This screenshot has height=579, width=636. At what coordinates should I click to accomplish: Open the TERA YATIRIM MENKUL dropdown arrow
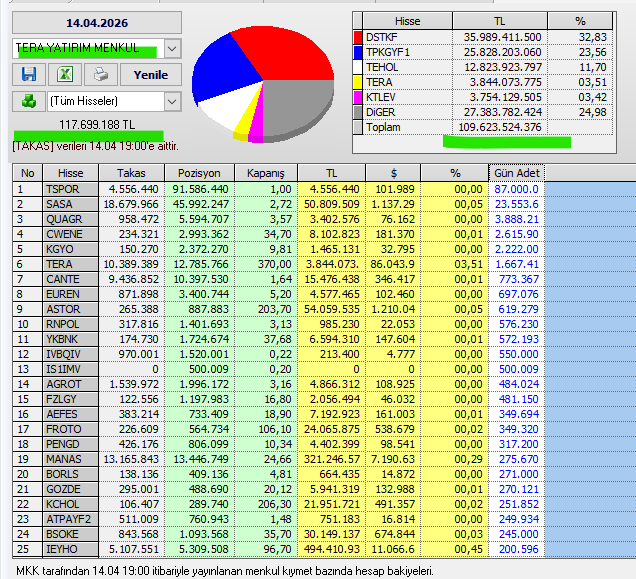(x=172, y=49)
